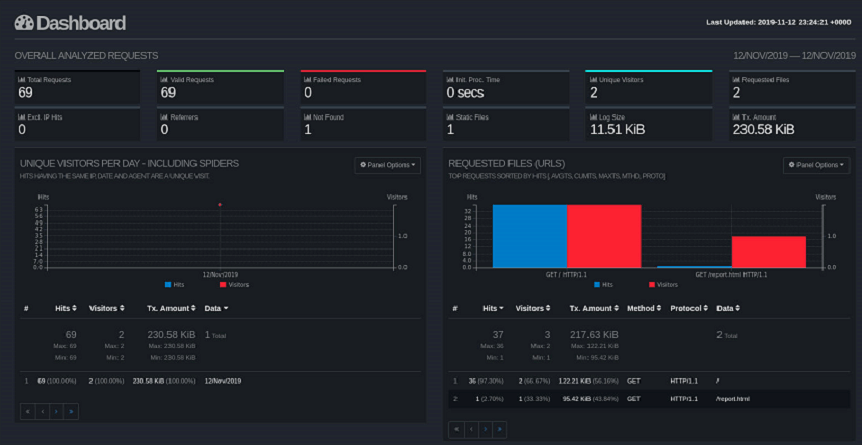
Task: Jump to first page in Requested Files table
Action: click(456, 429)
